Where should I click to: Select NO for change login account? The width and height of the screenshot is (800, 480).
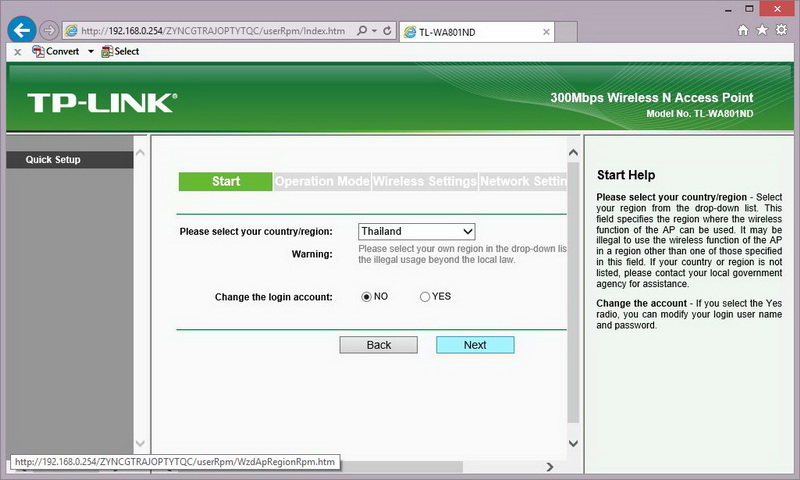366,297
